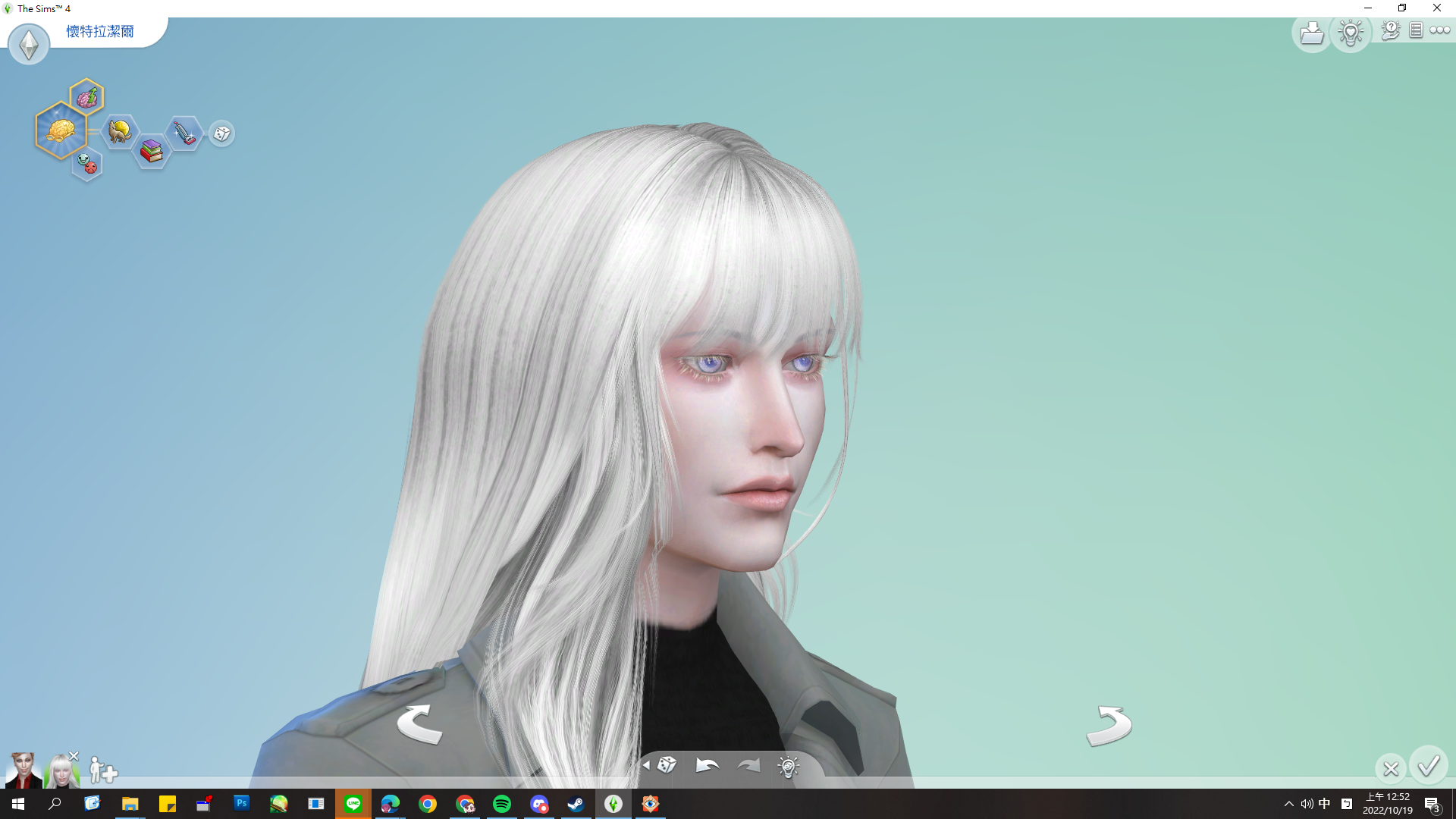The width and height of the screenshot is (1456, 819).
Task: Open the three-dots options menu
Action: pos(1440,30)
